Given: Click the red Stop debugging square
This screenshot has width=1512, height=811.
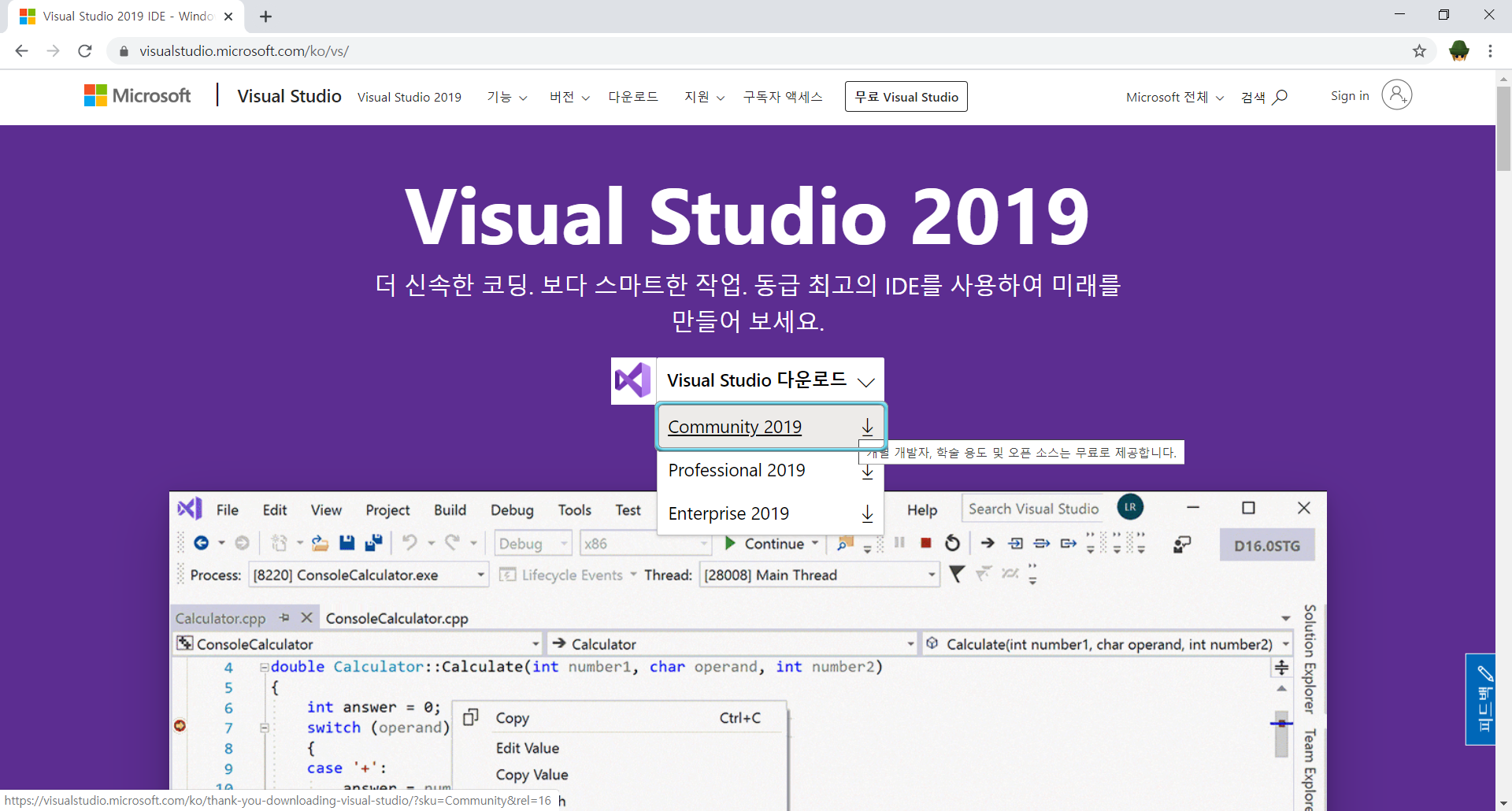Looking at the screenshot, I should [x=926, y=543].
